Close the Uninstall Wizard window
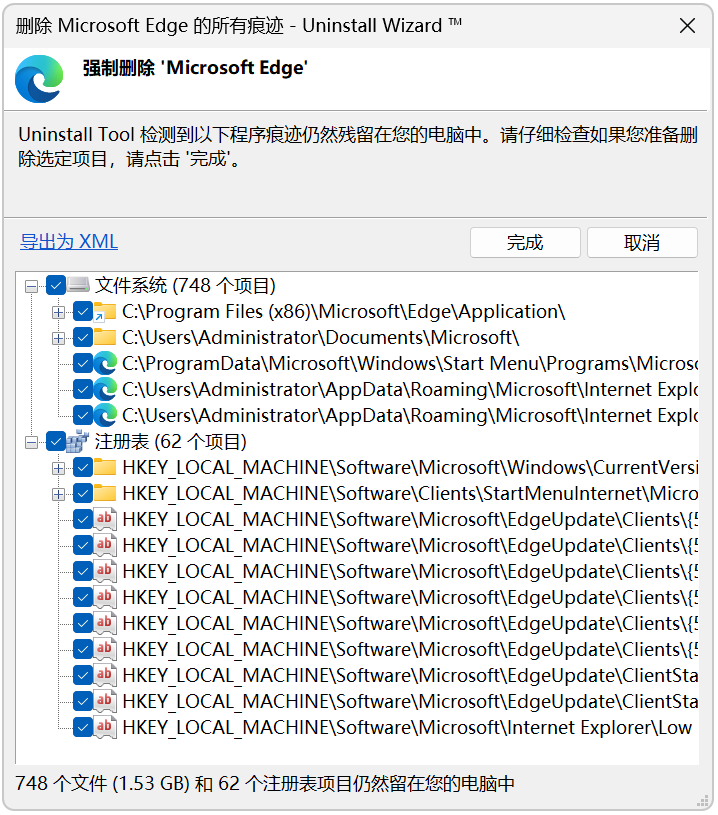 pos(687,25)
